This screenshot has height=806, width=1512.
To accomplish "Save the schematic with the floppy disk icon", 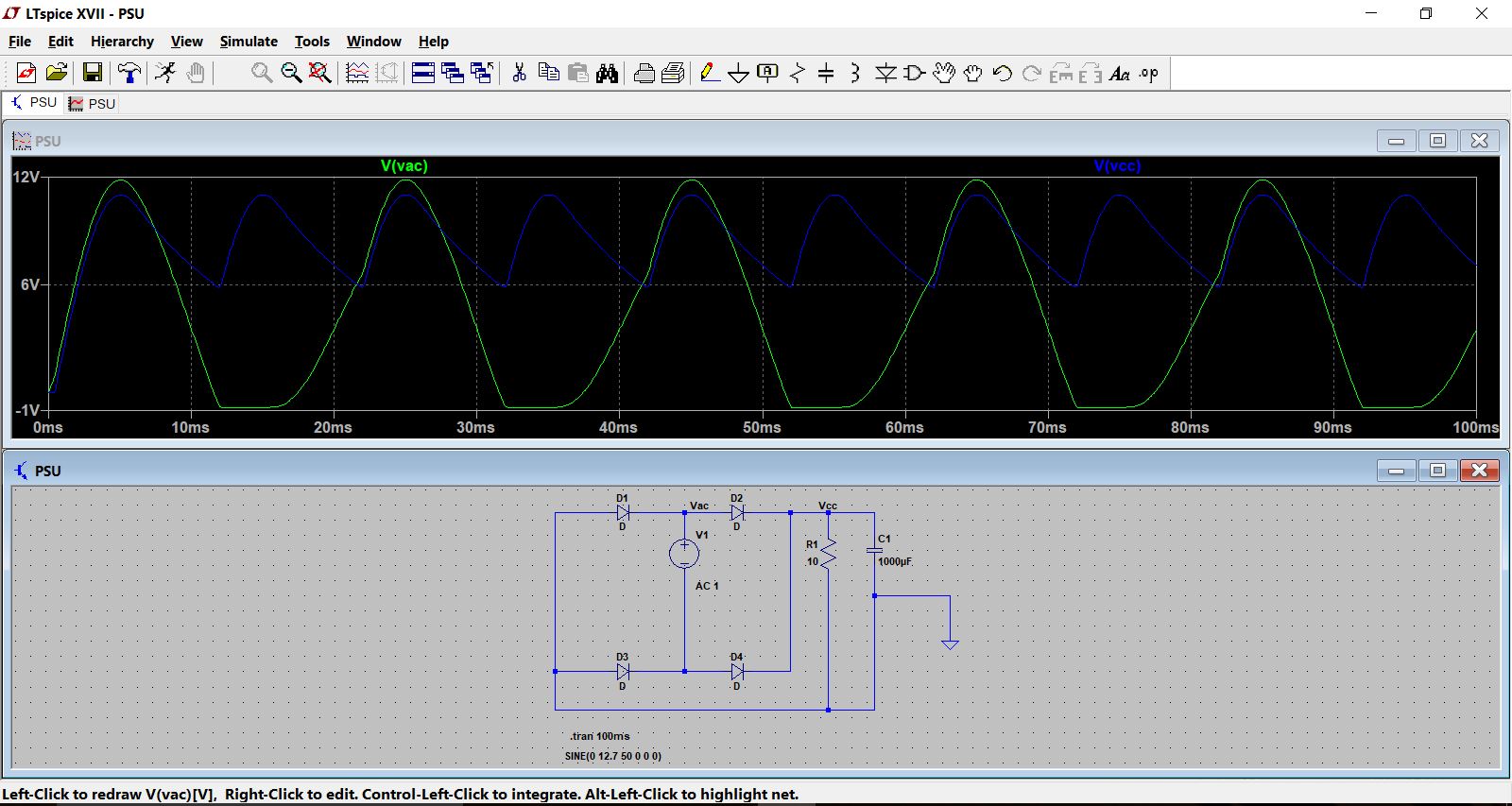I will (x=93, y=73).
